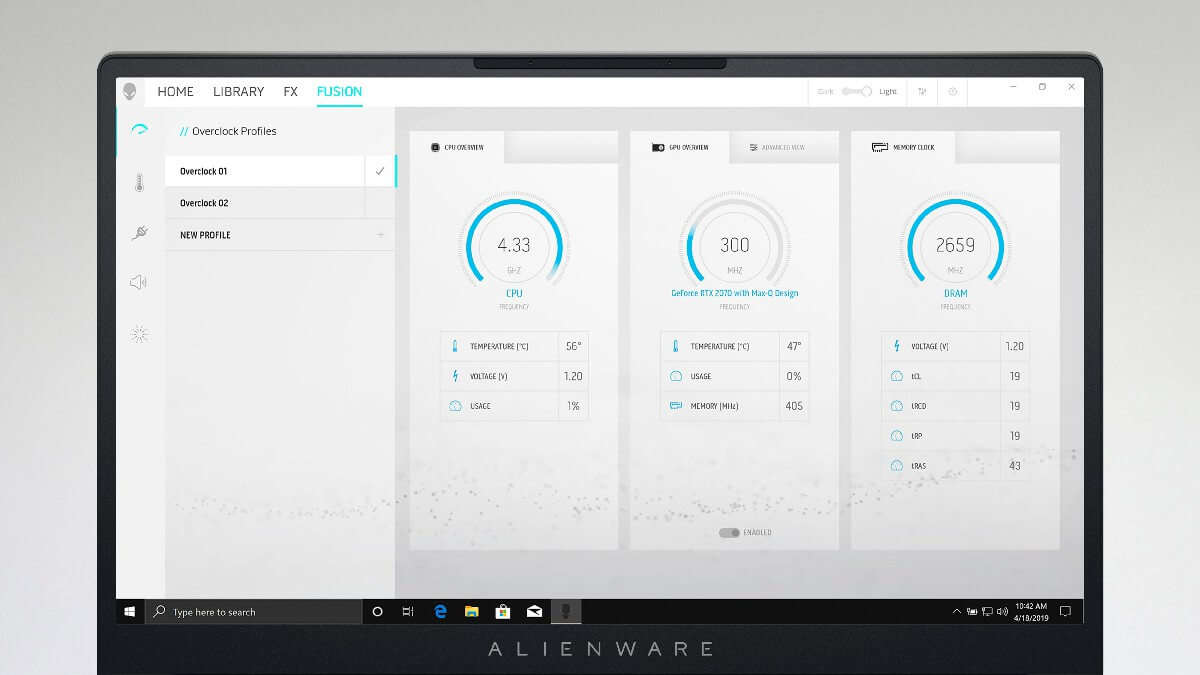Open Task View on the taskbar

click(407, 611)
